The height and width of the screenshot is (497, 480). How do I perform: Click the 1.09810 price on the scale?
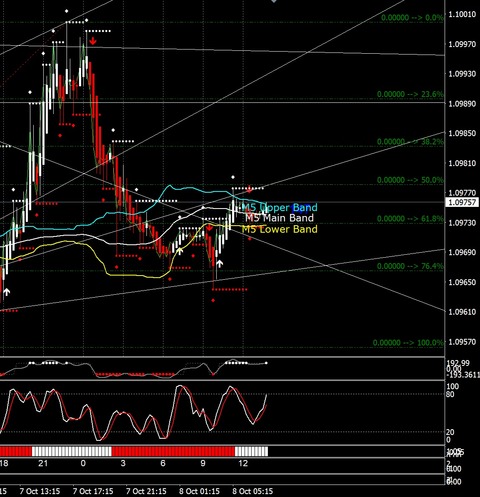point(462,163)
